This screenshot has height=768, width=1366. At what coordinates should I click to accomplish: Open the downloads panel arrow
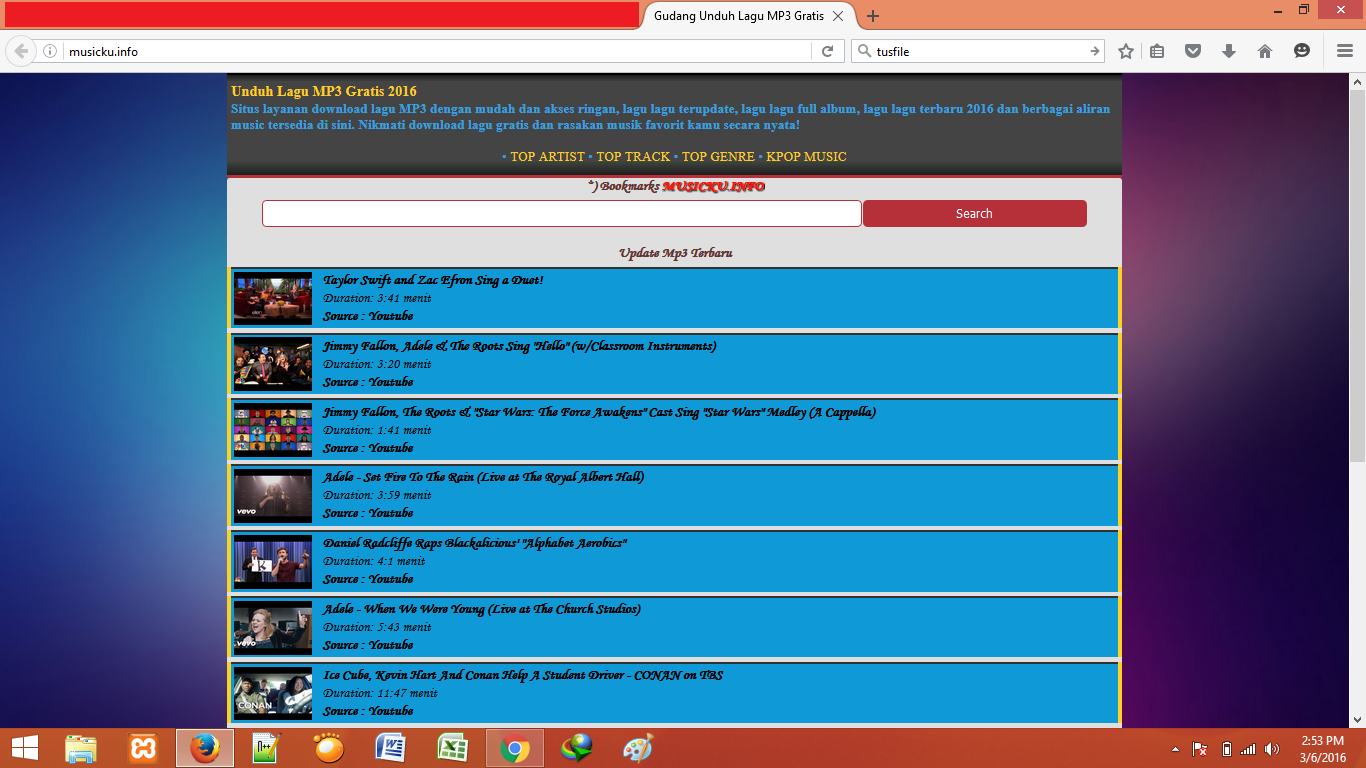click(1229, 51)
